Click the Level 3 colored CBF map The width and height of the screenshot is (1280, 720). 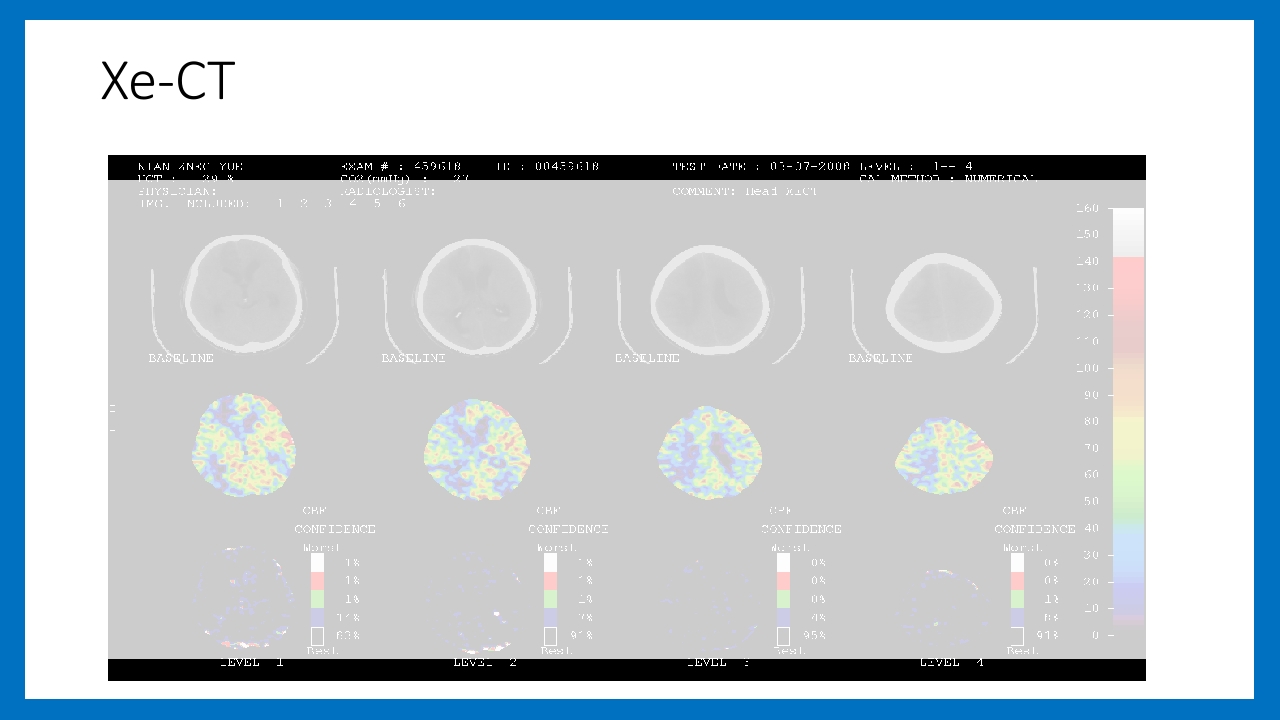coord(709,454)
